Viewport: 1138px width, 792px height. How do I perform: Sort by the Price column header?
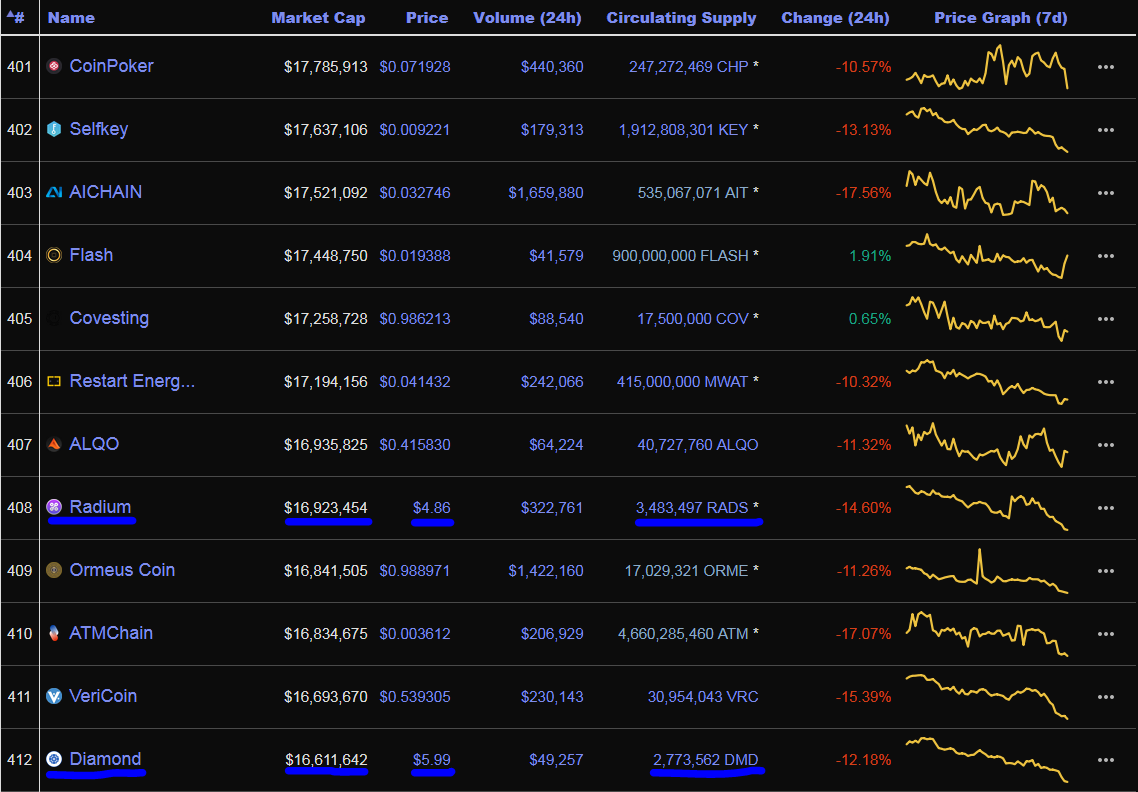427,17
